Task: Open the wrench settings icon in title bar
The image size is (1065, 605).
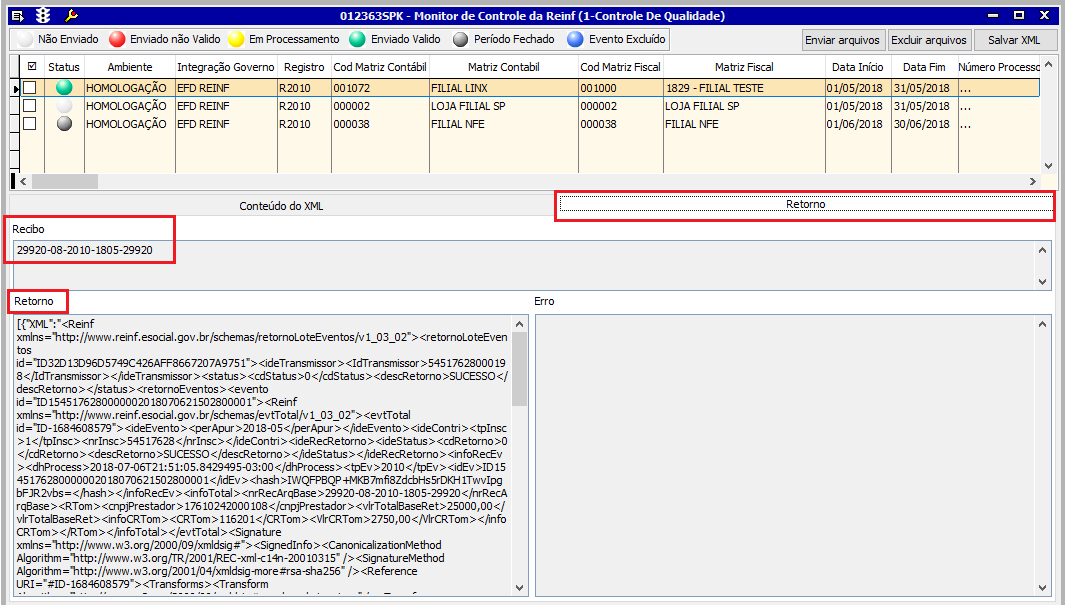Action: coord(71,15)
